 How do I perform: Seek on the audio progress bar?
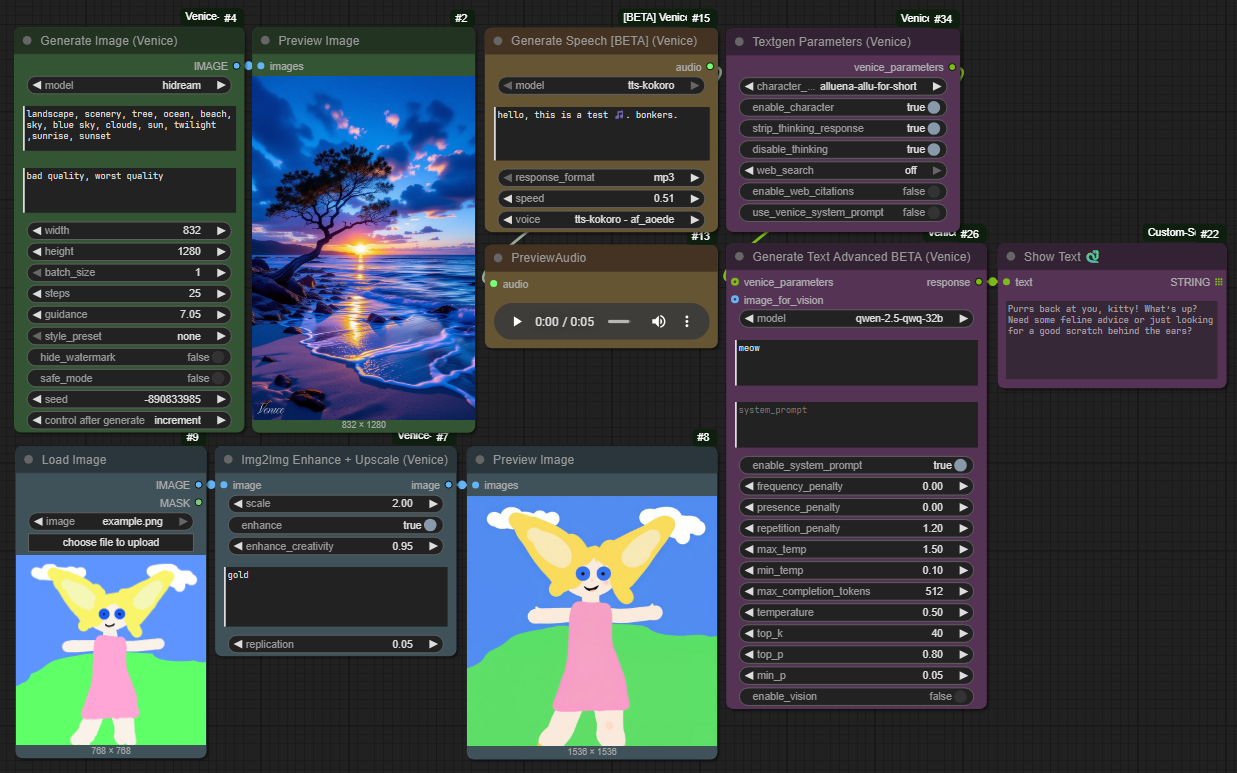[x=619, y=322]
